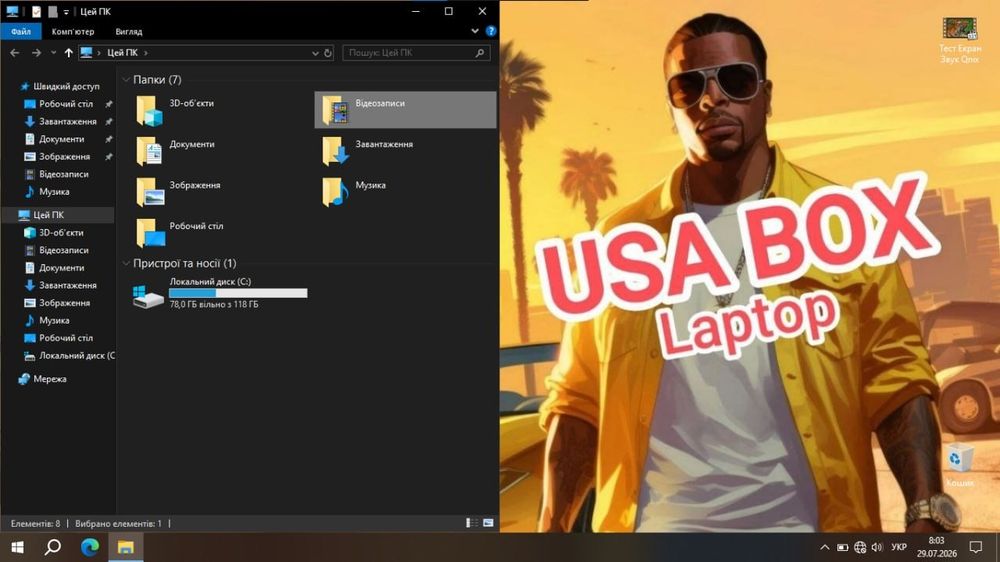Open the Файл ribbon tab

(20, 31)
